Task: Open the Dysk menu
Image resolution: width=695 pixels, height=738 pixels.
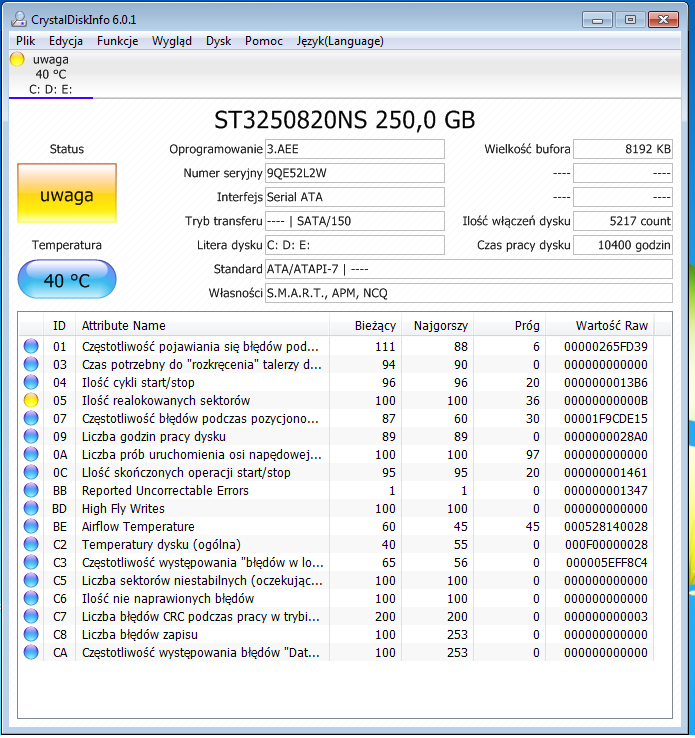Action: [218, 41]
